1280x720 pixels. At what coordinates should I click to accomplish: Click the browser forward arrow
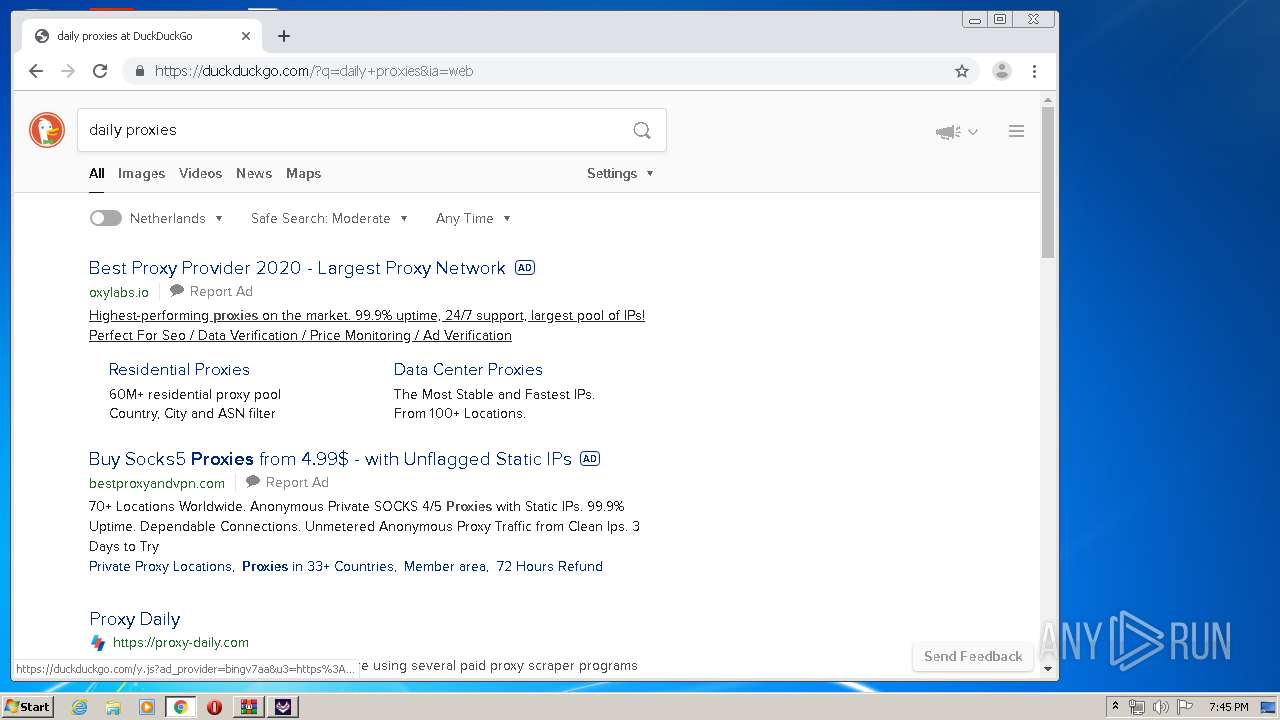point(68,71)
